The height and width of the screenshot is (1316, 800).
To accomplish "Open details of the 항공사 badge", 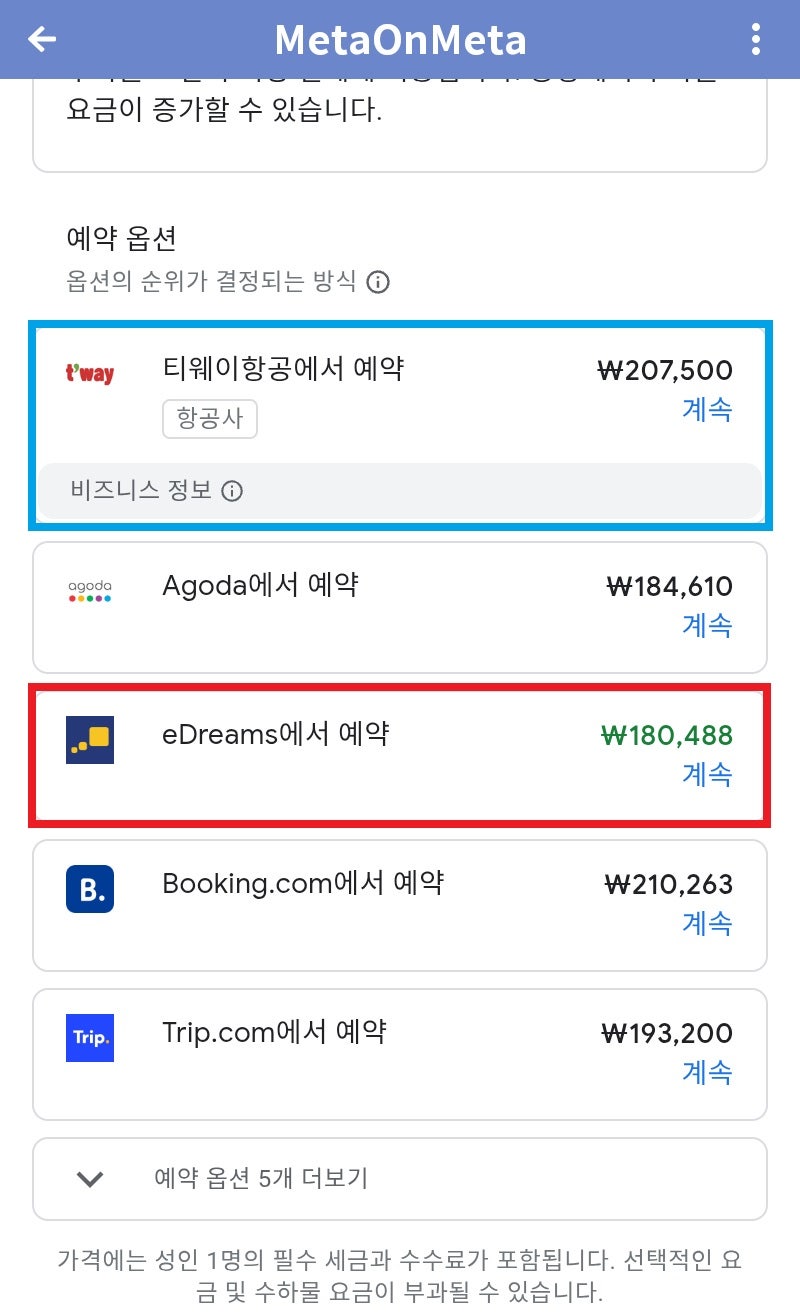I will click(210, 419).
